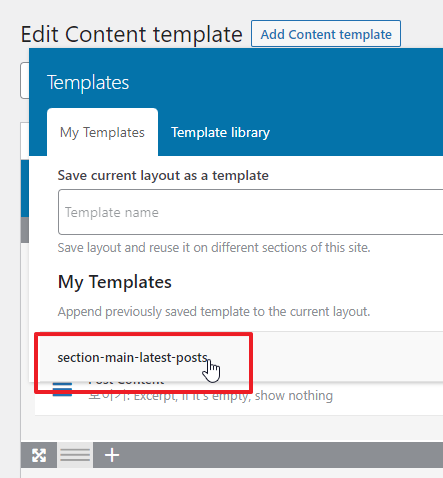
Task: Click the blue strip left of the panel
Action: tap(25, 189)
